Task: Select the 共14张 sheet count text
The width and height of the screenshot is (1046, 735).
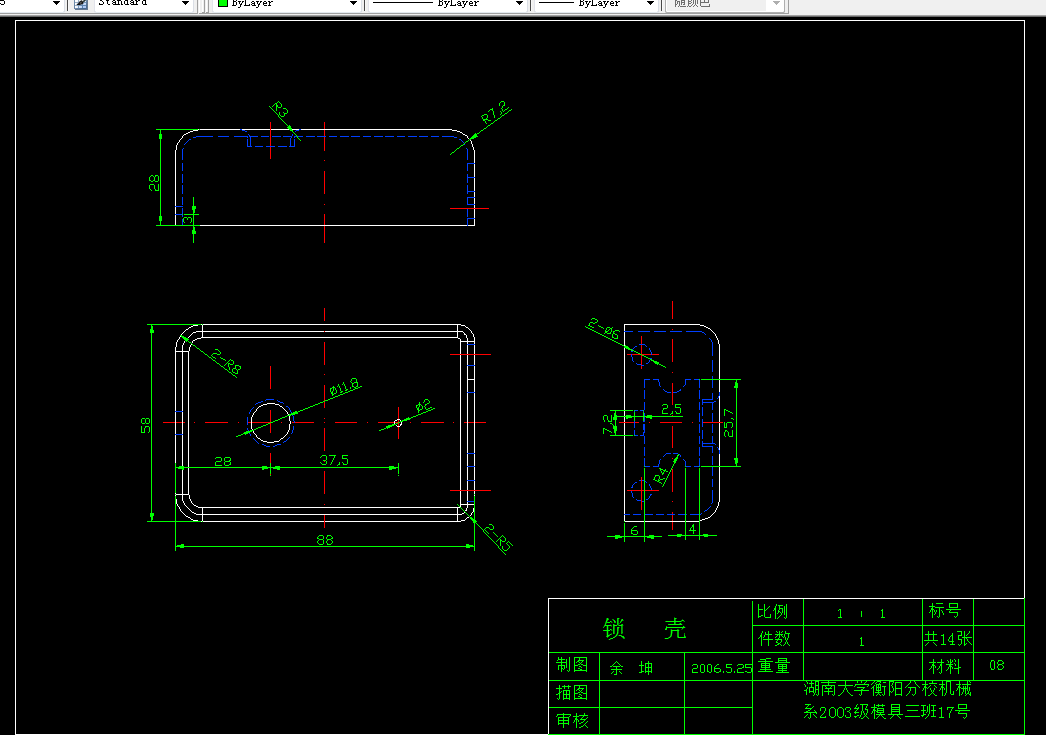Action: click(x=948, y=639)
